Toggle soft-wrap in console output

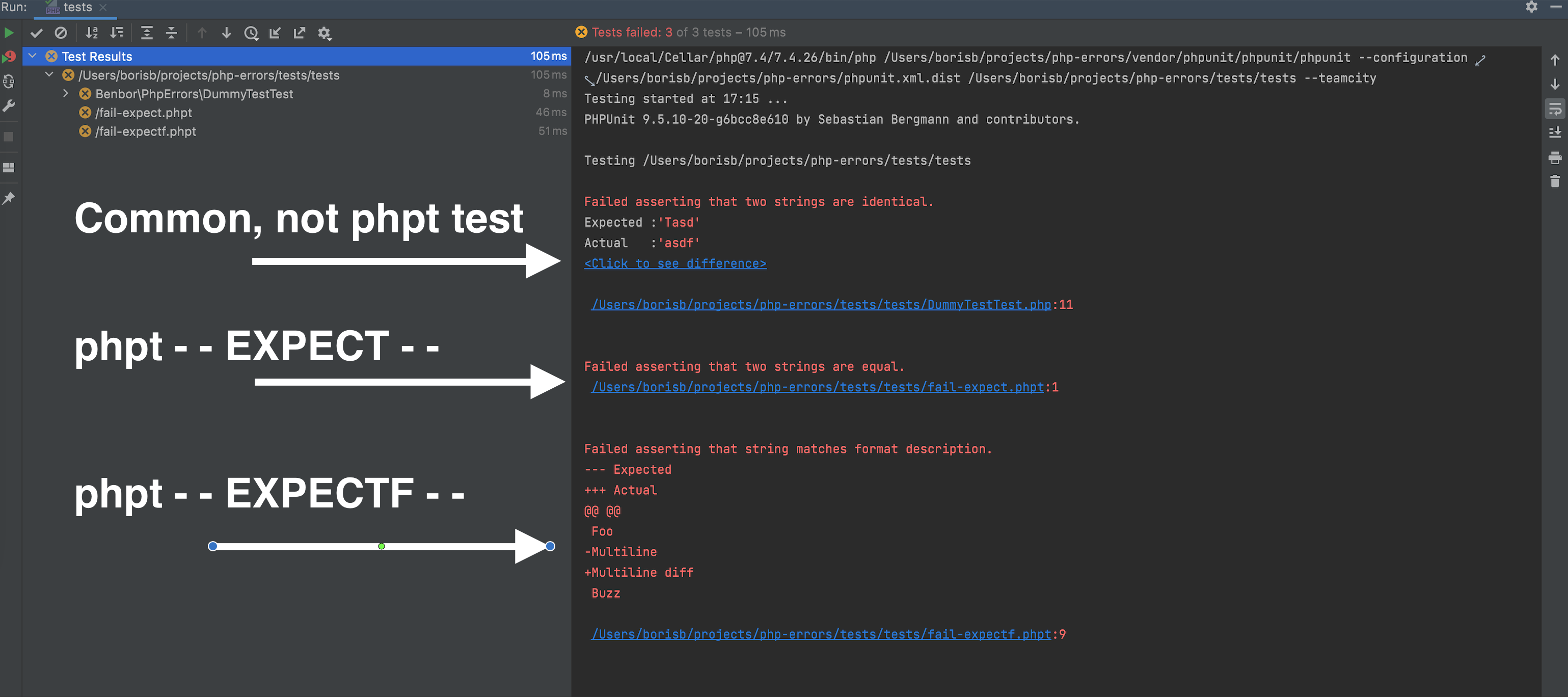(x=1555, y=110)
